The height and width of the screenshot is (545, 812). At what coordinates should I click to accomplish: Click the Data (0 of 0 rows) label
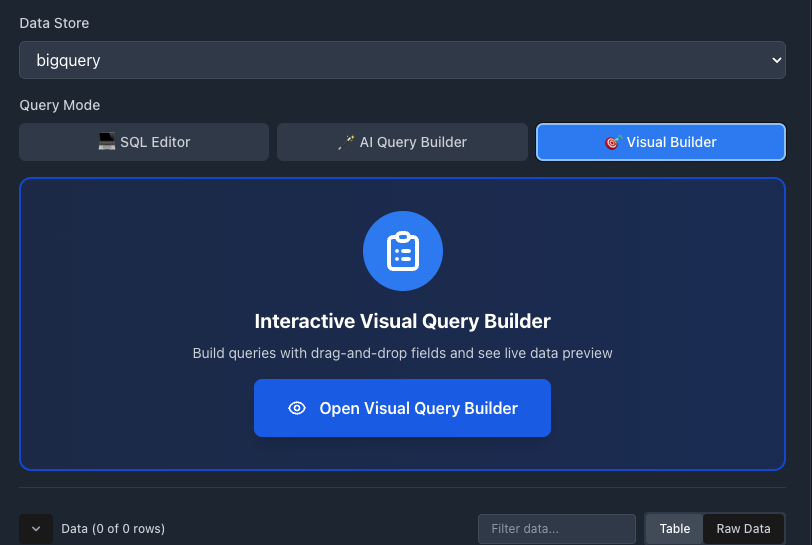[x=113, y=528]
